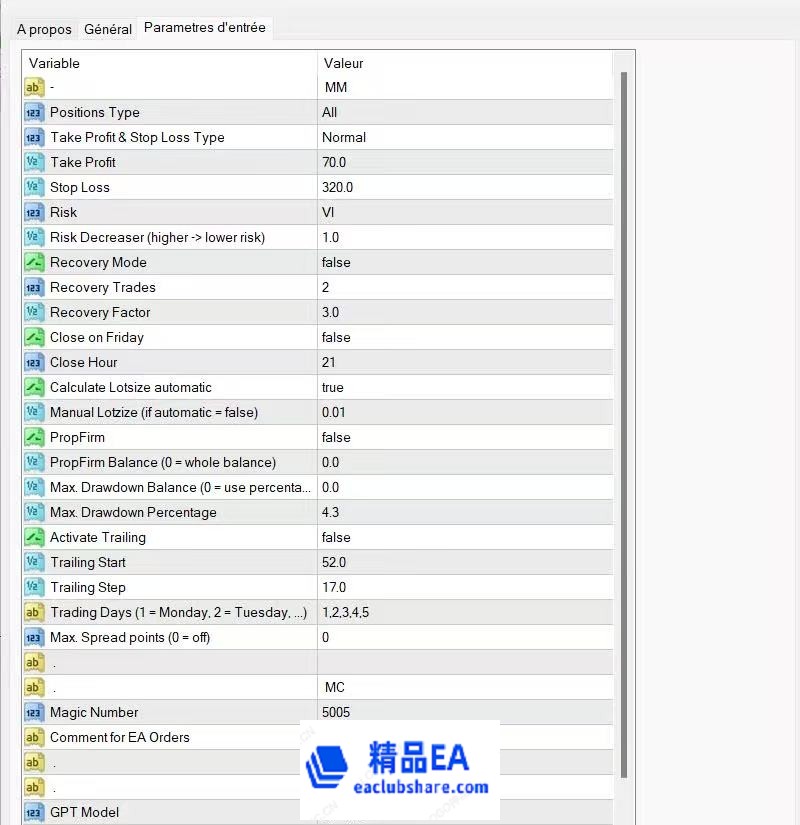This screenshot has height=825, width=800.
Task: Click the double-type icon next to Take Profit
Action: click(34, 163)
